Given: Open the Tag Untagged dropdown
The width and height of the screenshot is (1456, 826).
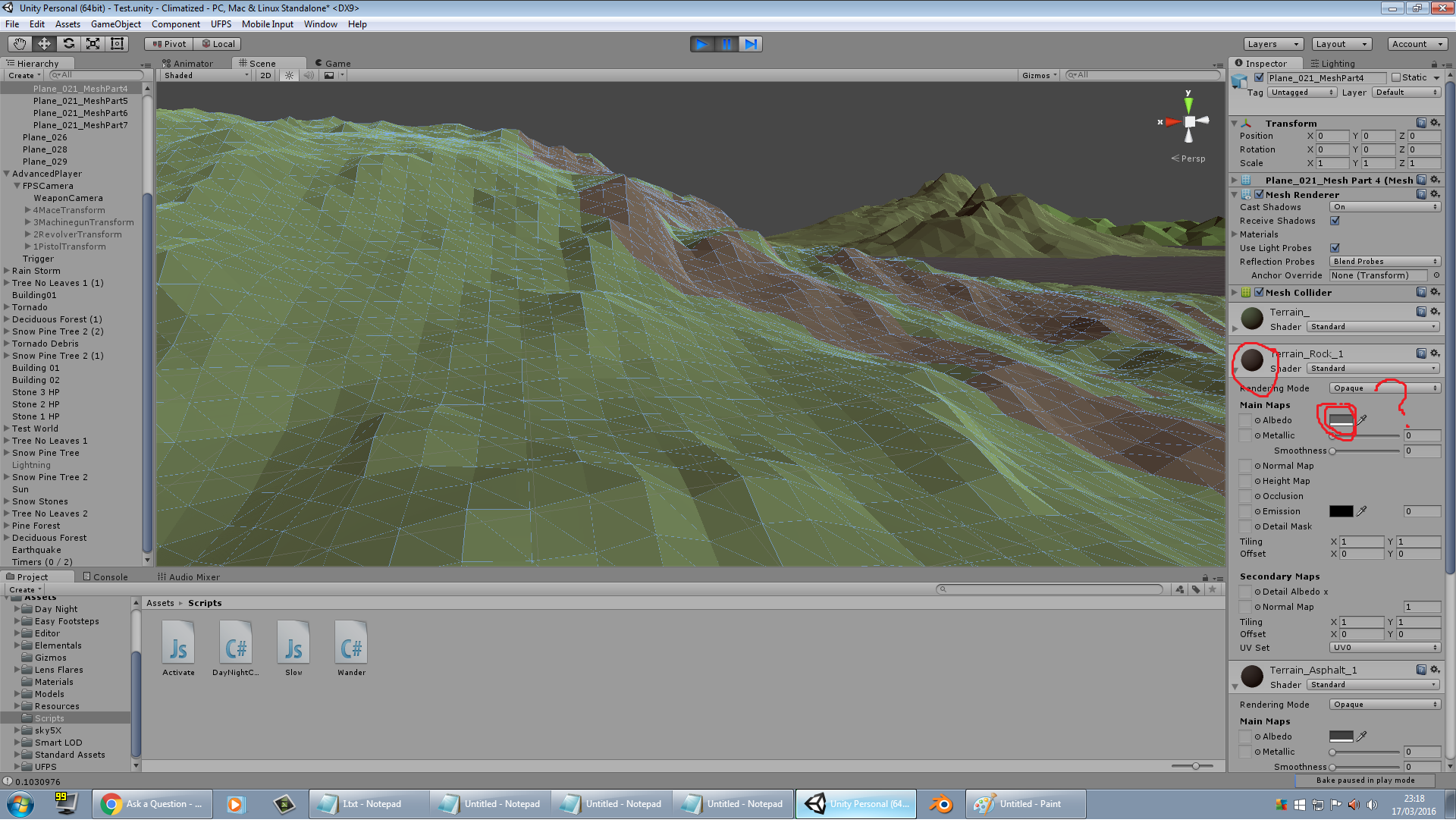Looking at the screenshot, I should point(1302,93).
